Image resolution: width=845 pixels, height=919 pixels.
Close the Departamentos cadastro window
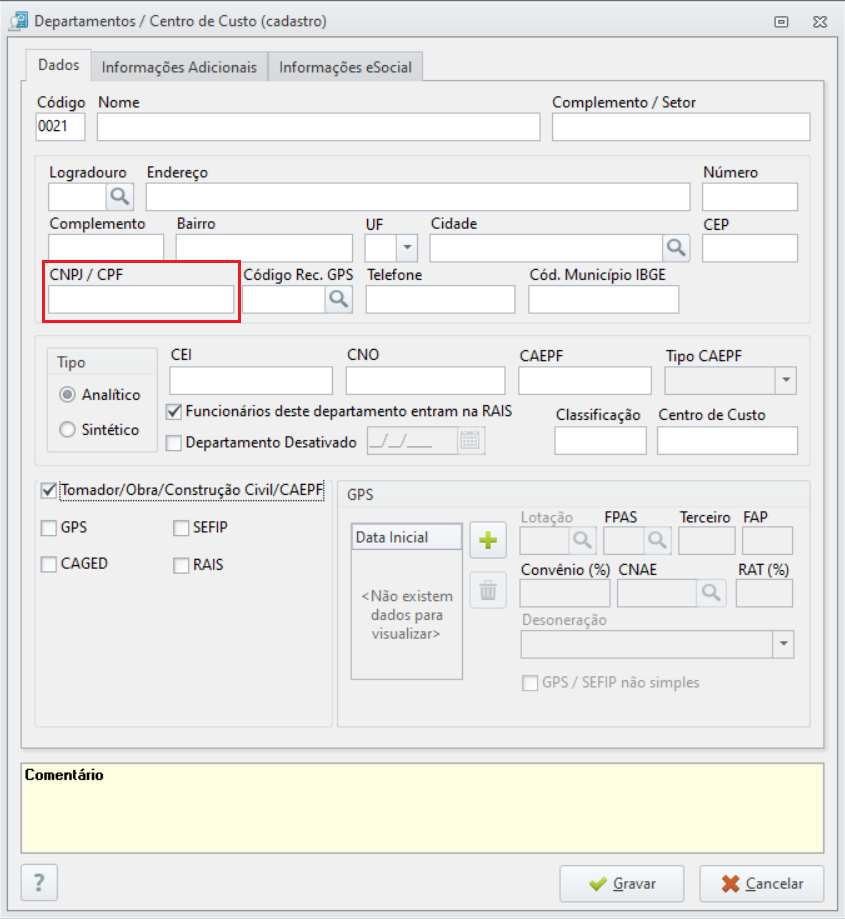[820, 22]
